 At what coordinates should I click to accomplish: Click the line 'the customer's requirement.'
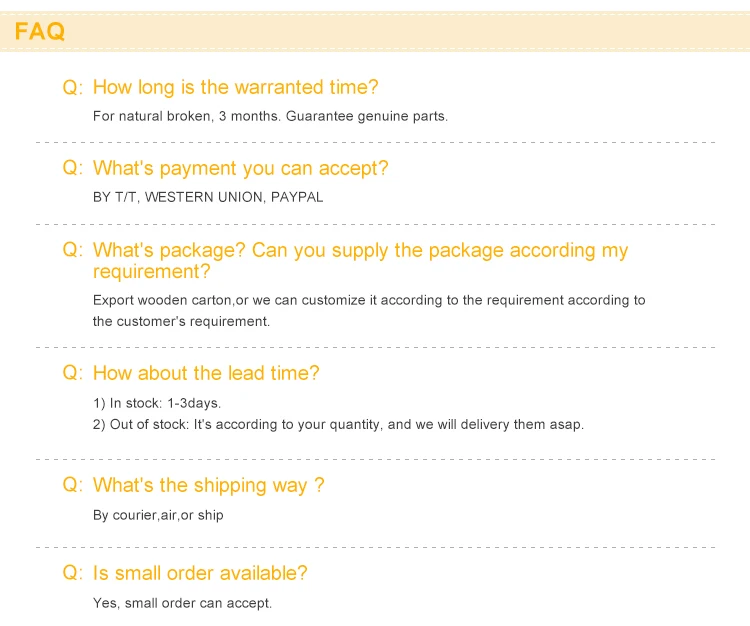[181, 322]
